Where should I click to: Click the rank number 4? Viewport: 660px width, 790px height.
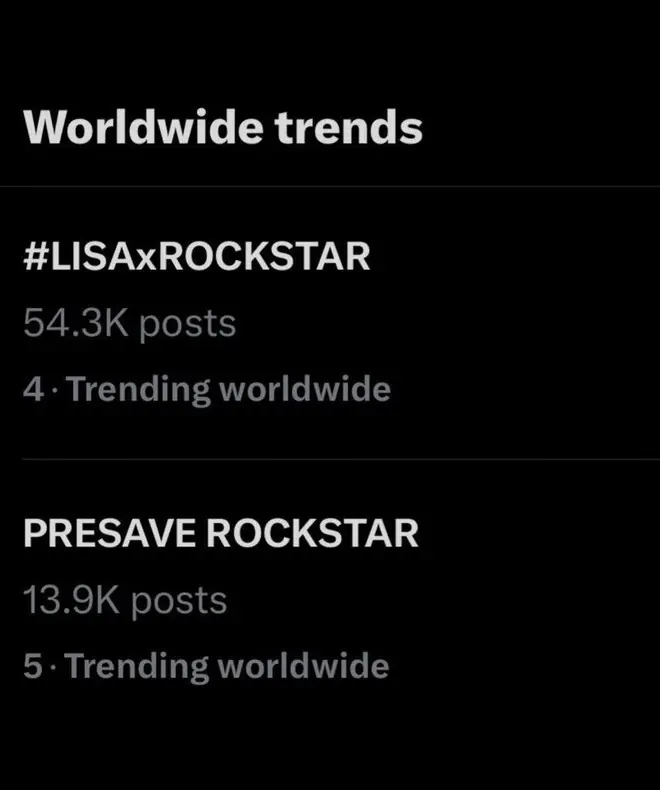(33, 389)
